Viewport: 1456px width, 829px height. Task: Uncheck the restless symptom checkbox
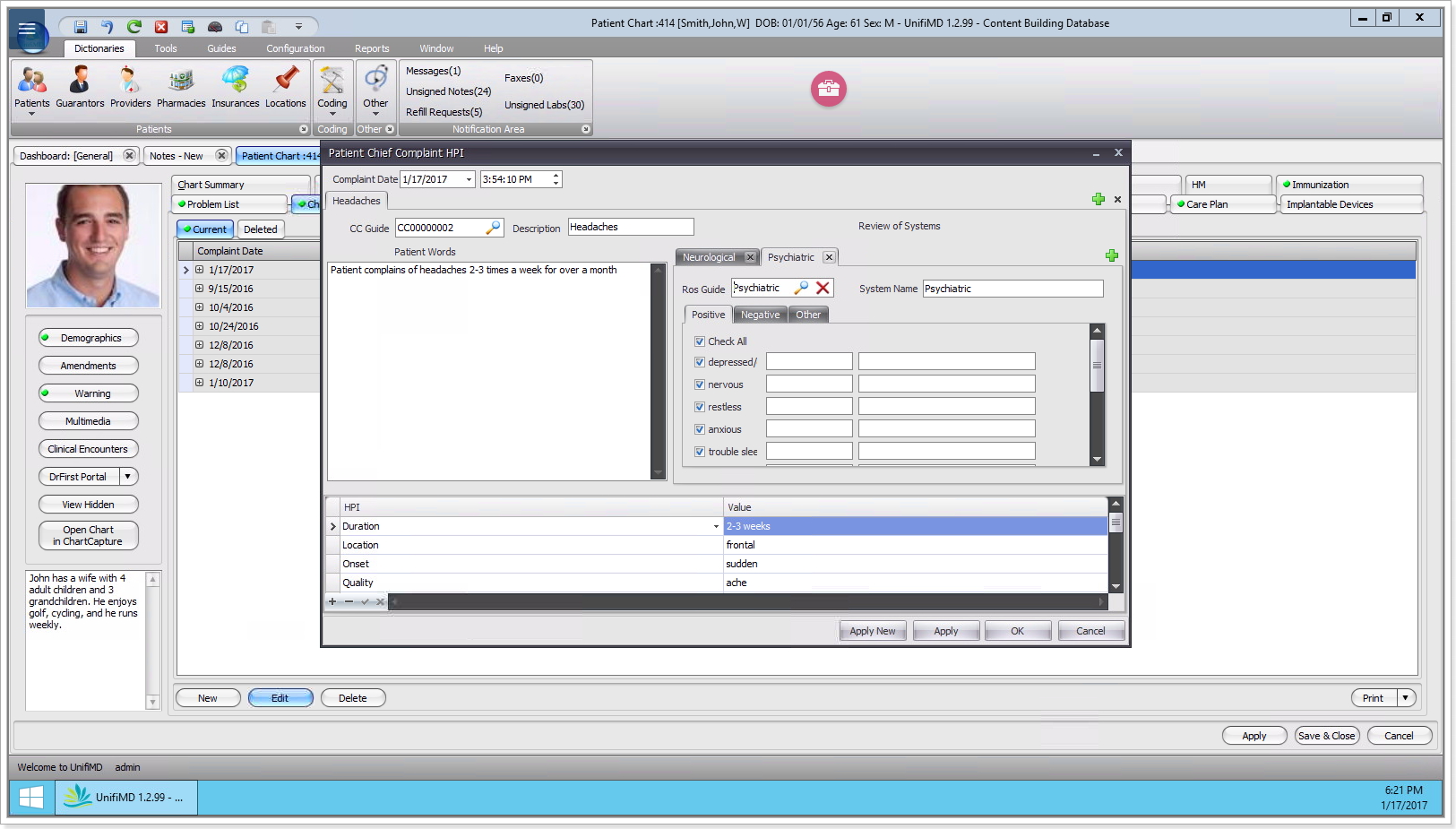[700, 407]
